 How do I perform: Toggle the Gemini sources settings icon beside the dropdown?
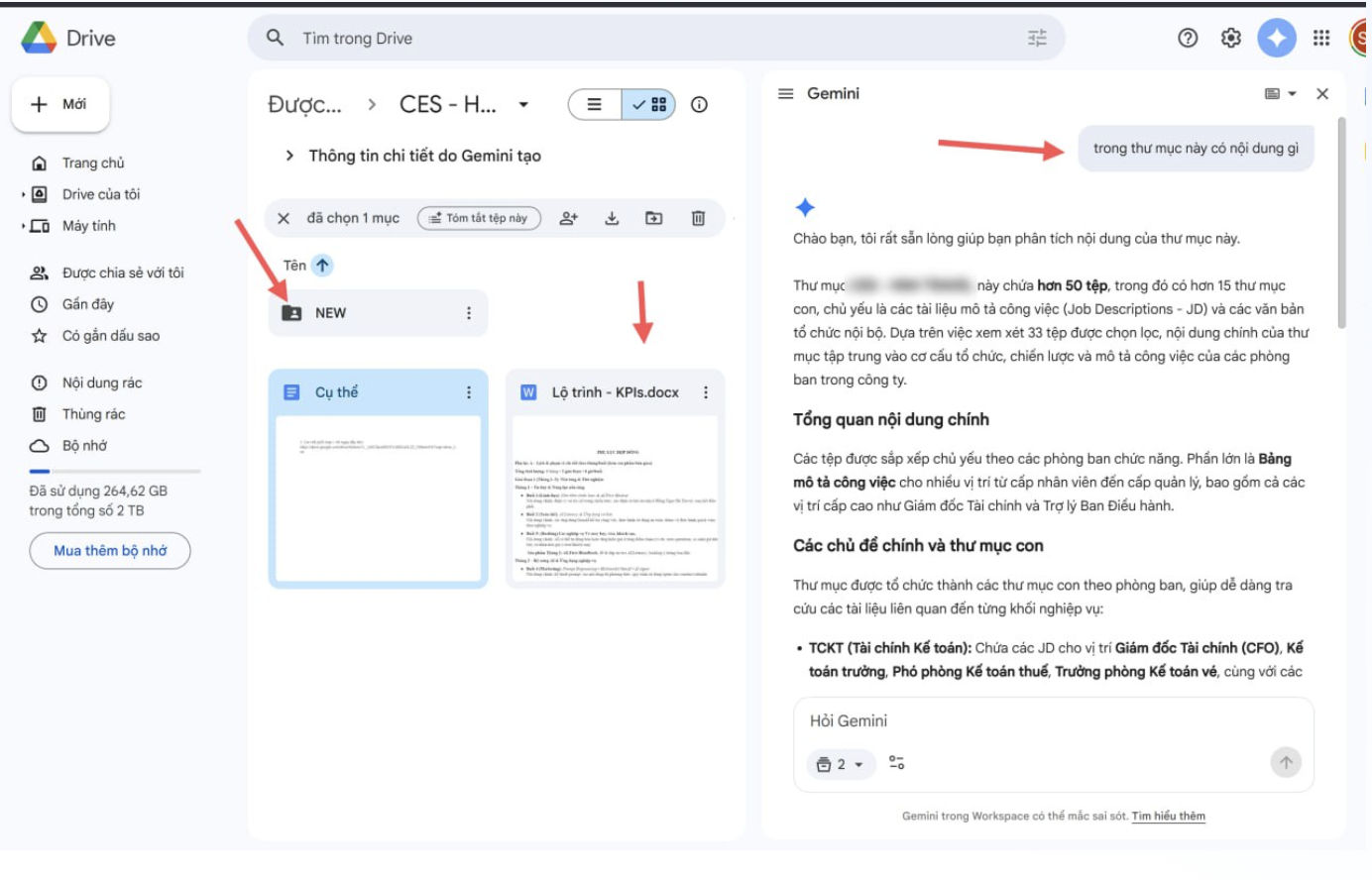click(899, 764)
